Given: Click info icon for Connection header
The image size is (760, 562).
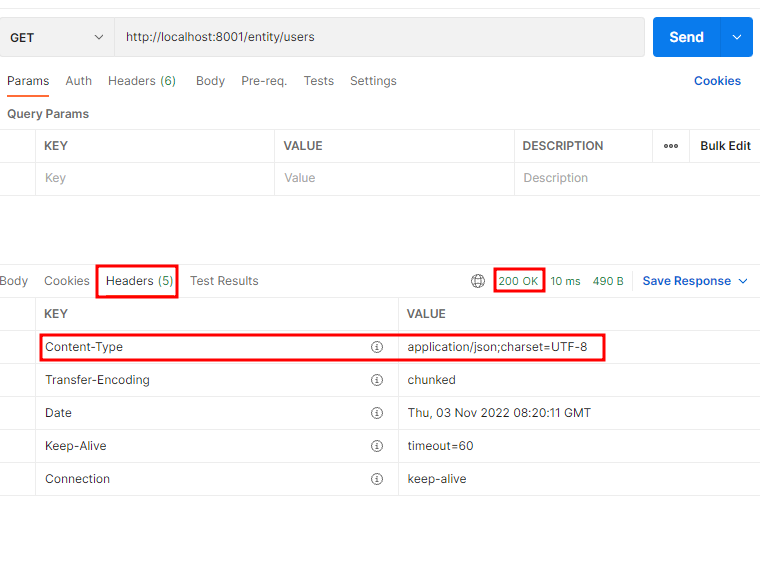Looking at the screenshot, I should (377, 479).
